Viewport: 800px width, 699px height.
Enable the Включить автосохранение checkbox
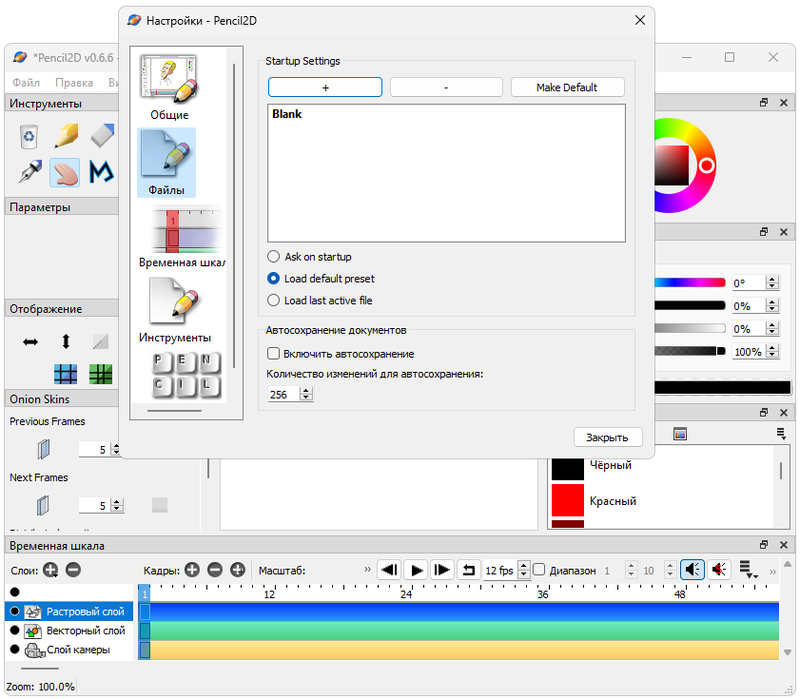coord(273,352)
